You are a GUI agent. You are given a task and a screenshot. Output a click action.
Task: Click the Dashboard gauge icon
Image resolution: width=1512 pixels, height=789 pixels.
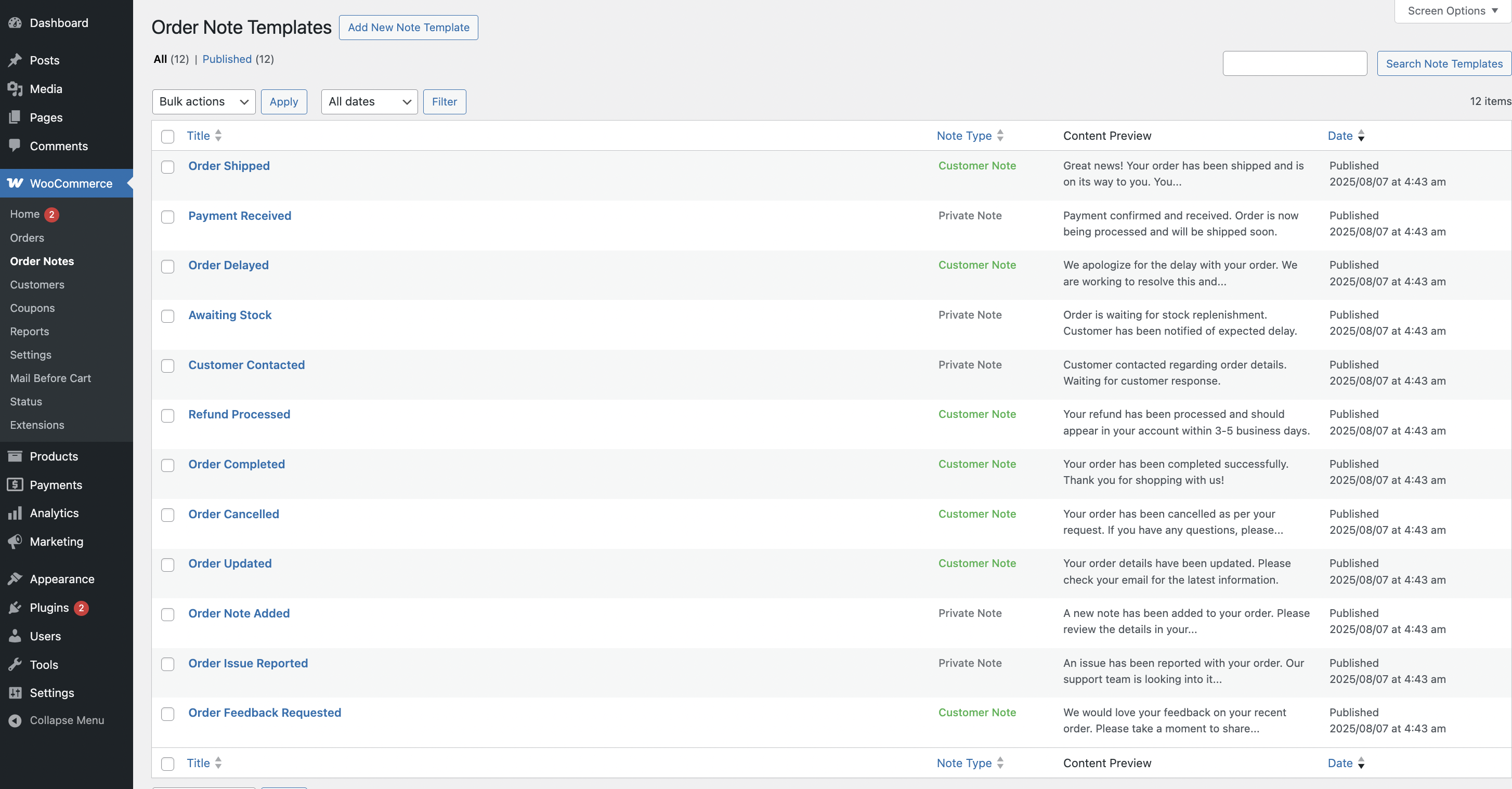coord(15,23)
